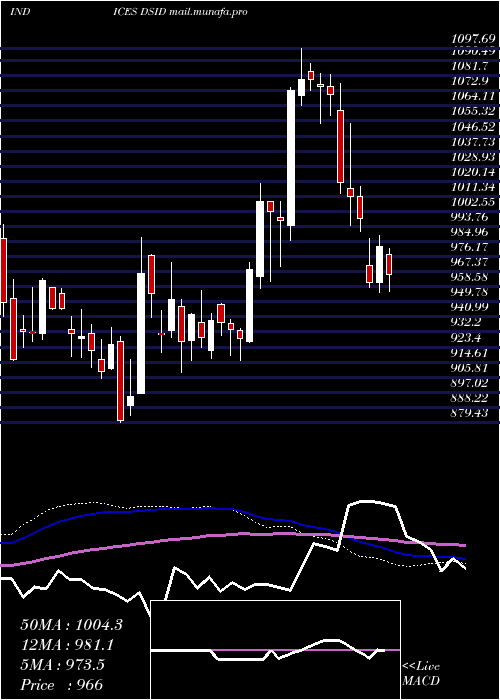This screenshot has width=500, height=700.
Task: Click the 50MA : 1004.3 readout
Action: click(x=71, y=625)
